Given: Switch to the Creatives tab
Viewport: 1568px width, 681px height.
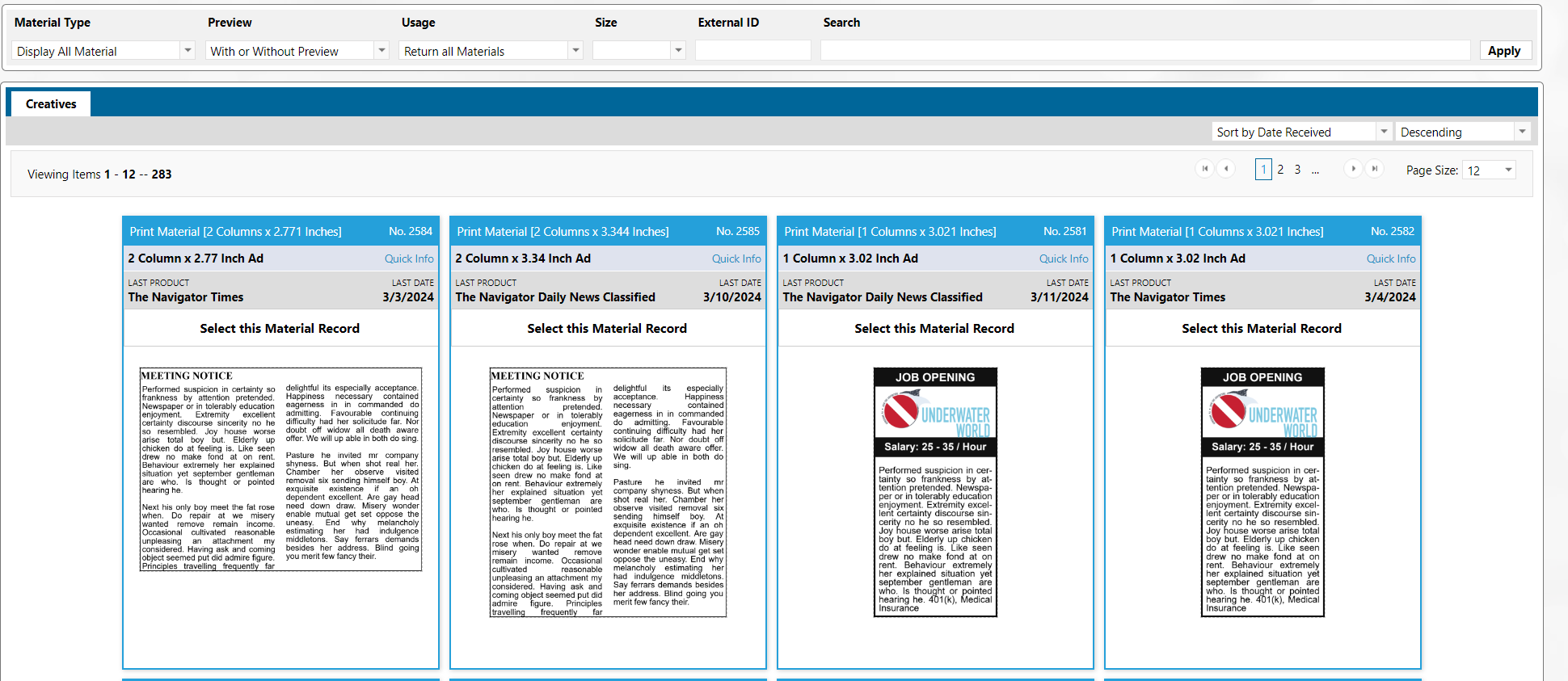Looking at the screenshot, I should point(51,104).
